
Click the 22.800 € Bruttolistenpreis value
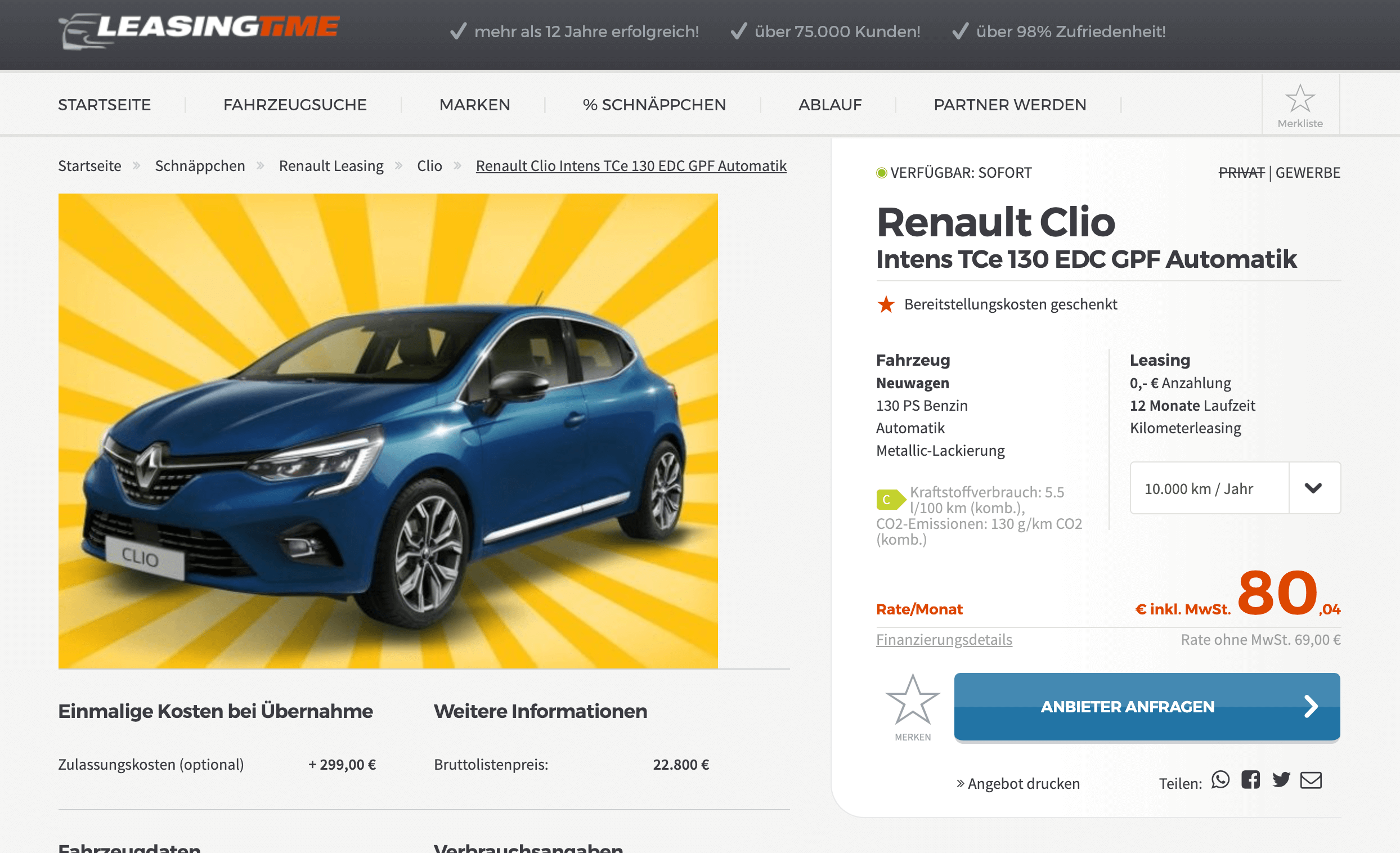681,764
